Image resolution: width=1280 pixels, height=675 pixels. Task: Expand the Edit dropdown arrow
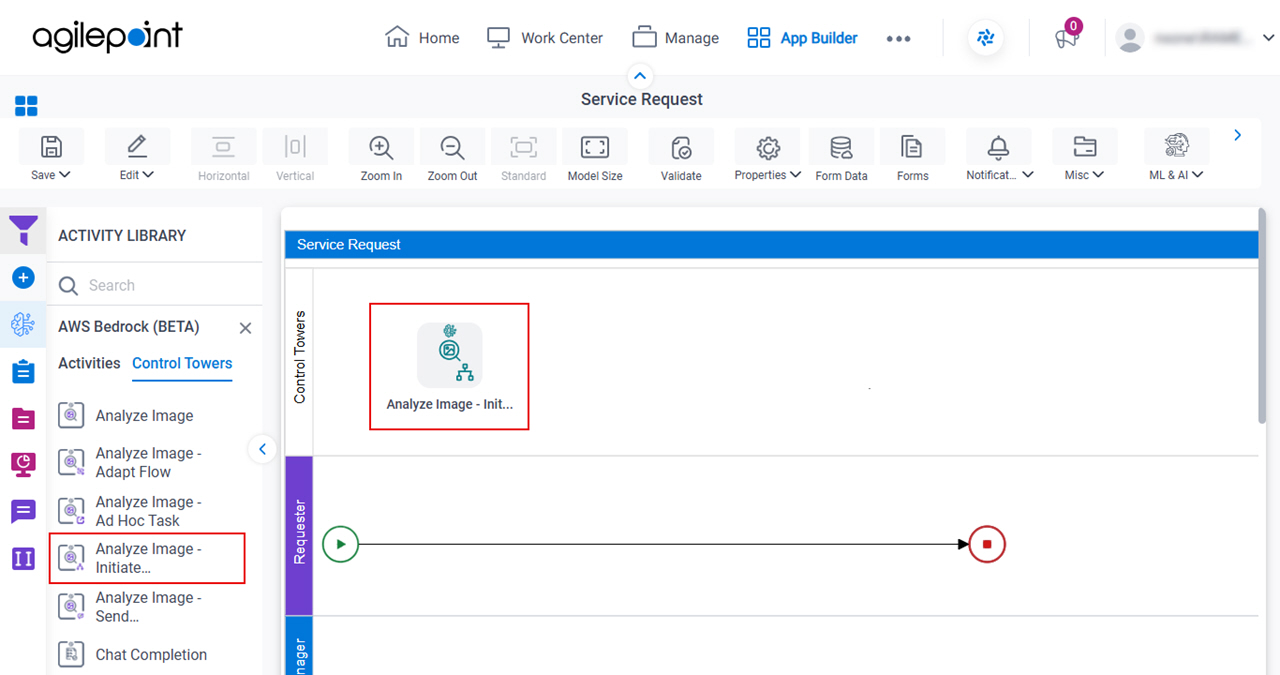point(148,175)
